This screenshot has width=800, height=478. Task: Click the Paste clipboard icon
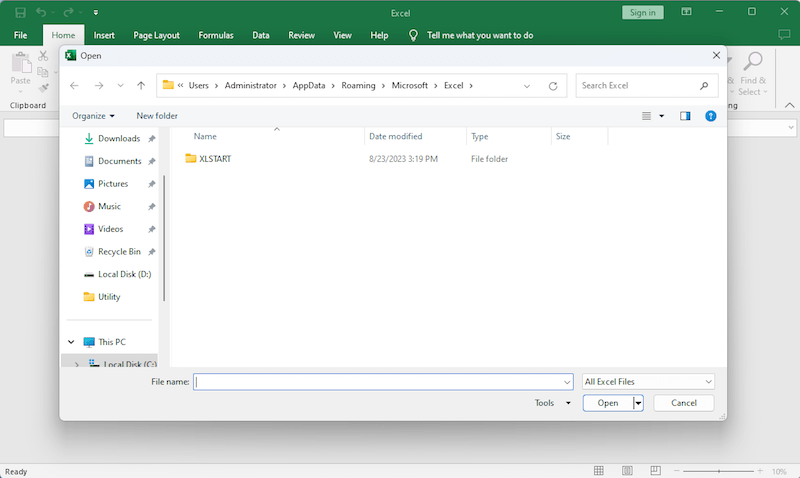[21, 63]
